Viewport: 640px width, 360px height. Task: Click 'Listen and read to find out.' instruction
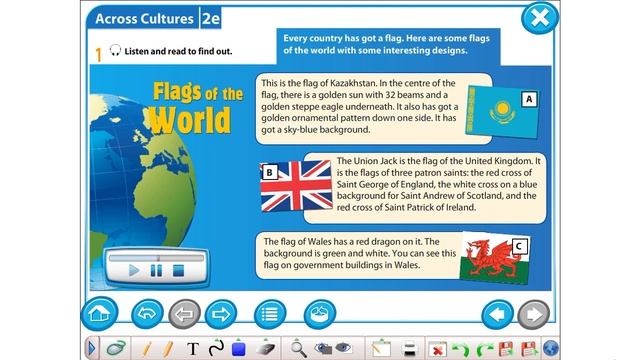click(x=178, y=51)
